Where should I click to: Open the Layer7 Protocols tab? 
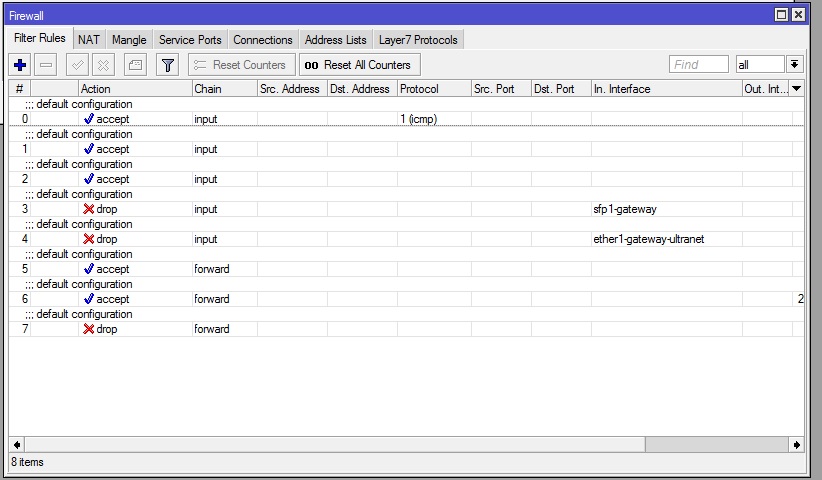[418, 40]
